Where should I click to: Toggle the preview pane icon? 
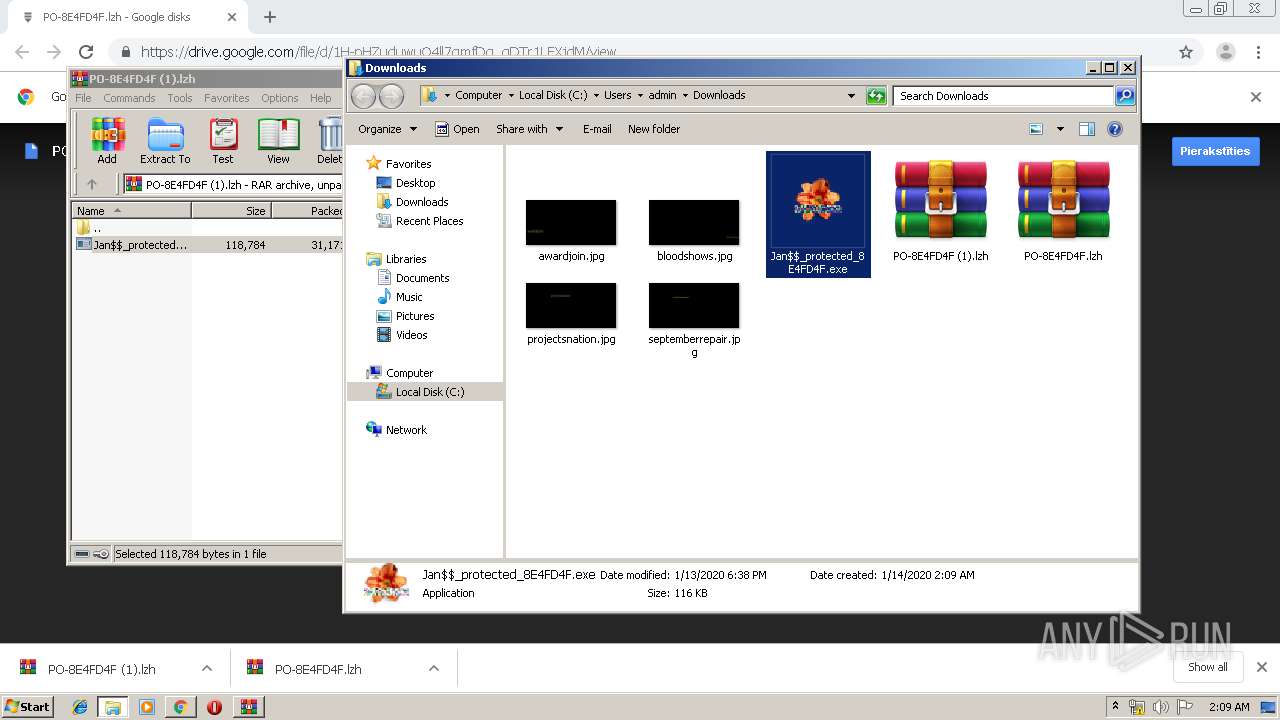coord(1087,129)
